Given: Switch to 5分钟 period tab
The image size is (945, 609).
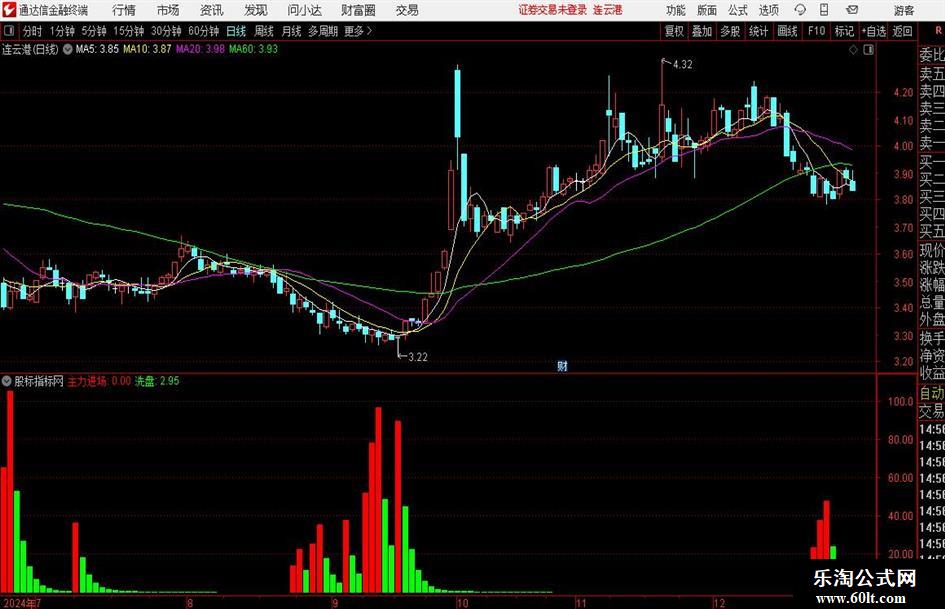Looking at the screenshot, I should coord(93,31).
